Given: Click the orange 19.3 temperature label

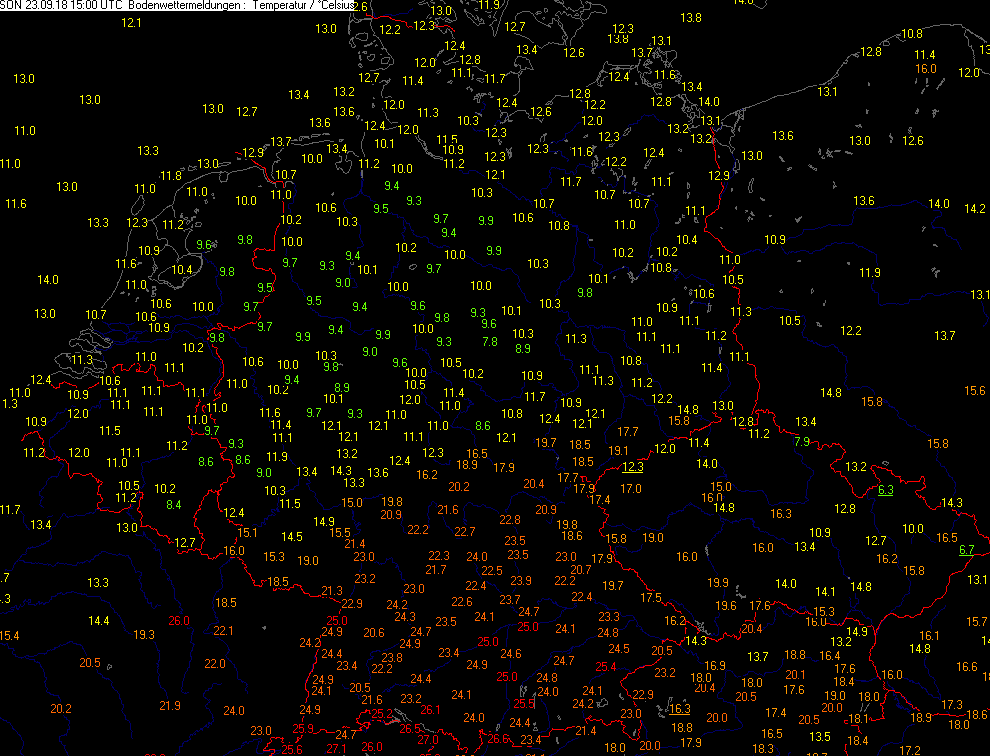Looking at the screenshot, I should pyautogui.click(x=144, y=635).
